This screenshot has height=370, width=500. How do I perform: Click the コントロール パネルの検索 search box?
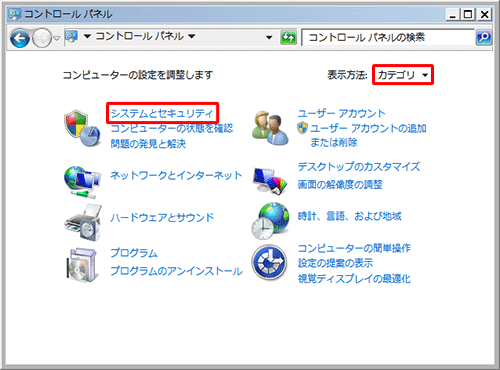[388, 37]
